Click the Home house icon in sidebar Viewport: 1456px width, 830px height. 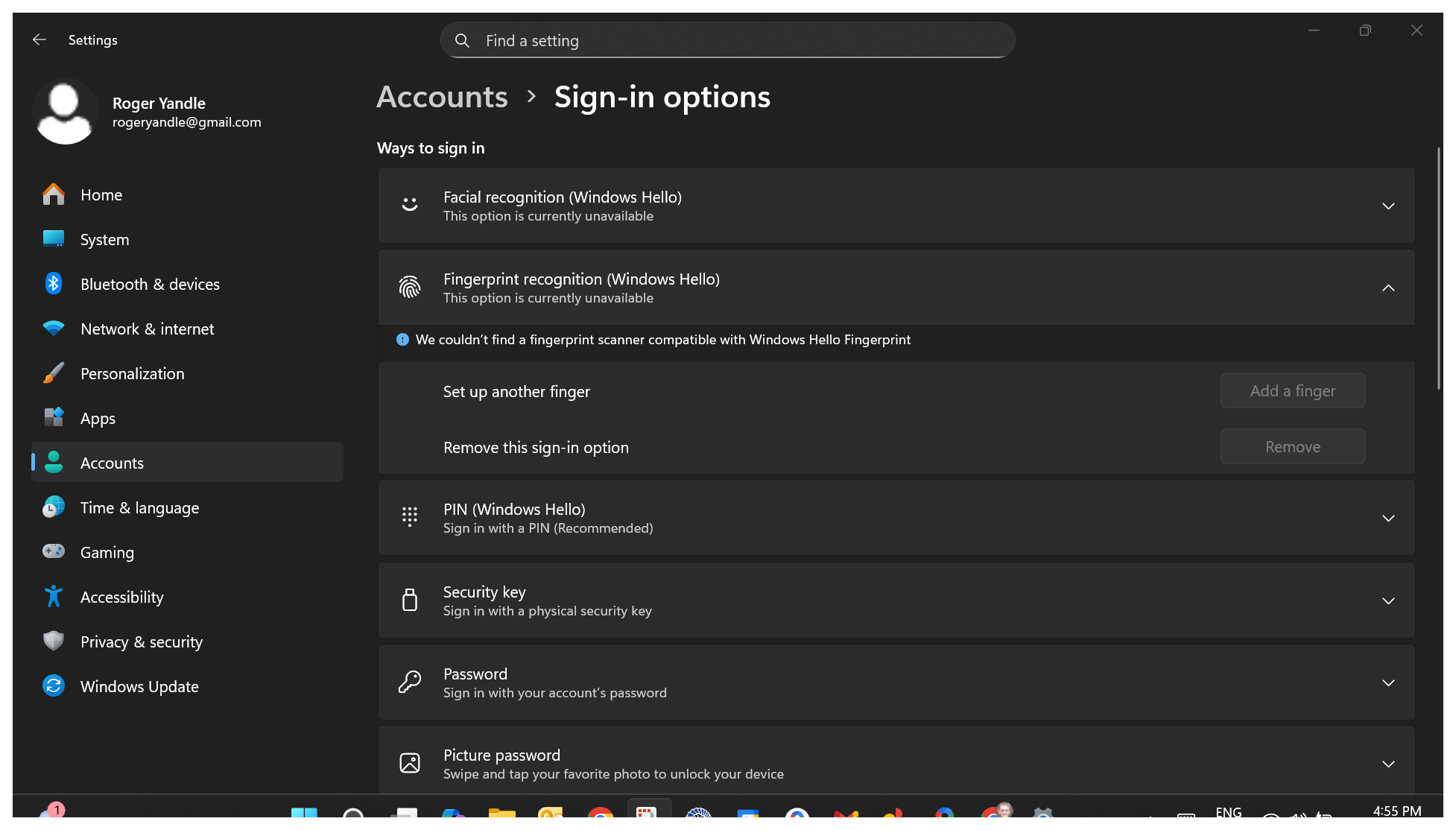pyautogui.click(x=54, y=194)
